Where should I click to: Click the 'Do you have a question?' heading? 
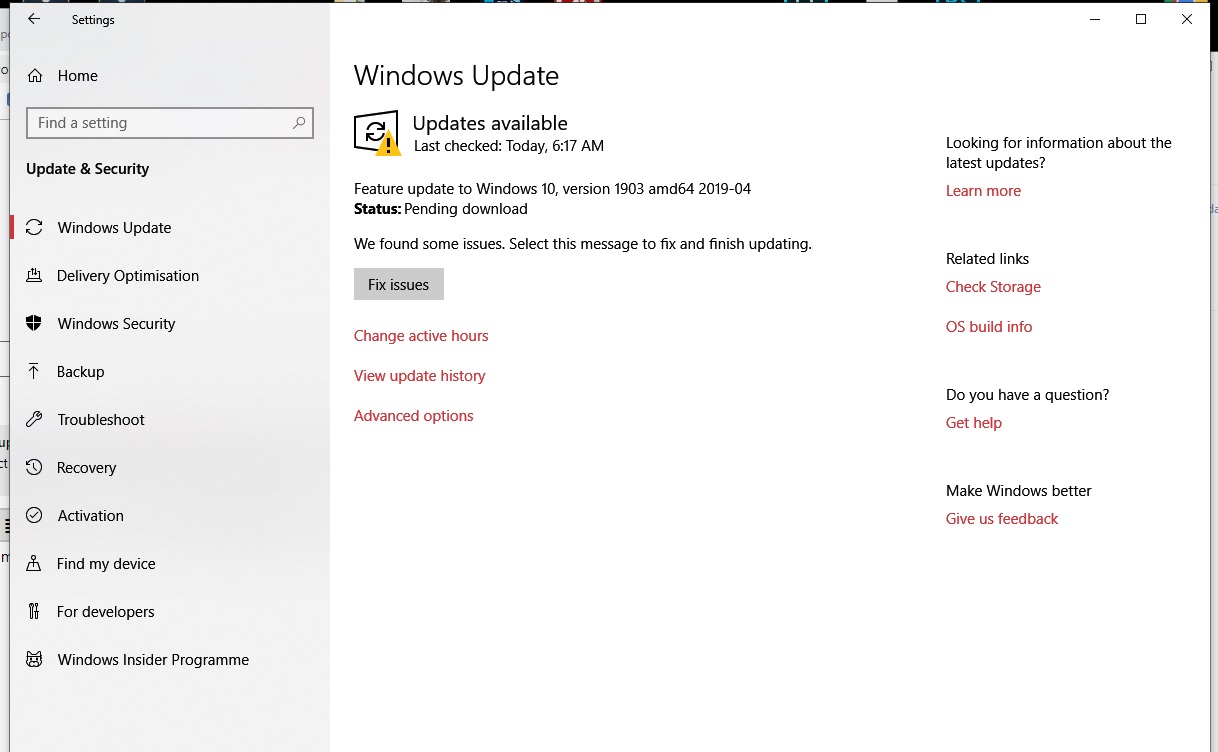[x=1027, y=395]
